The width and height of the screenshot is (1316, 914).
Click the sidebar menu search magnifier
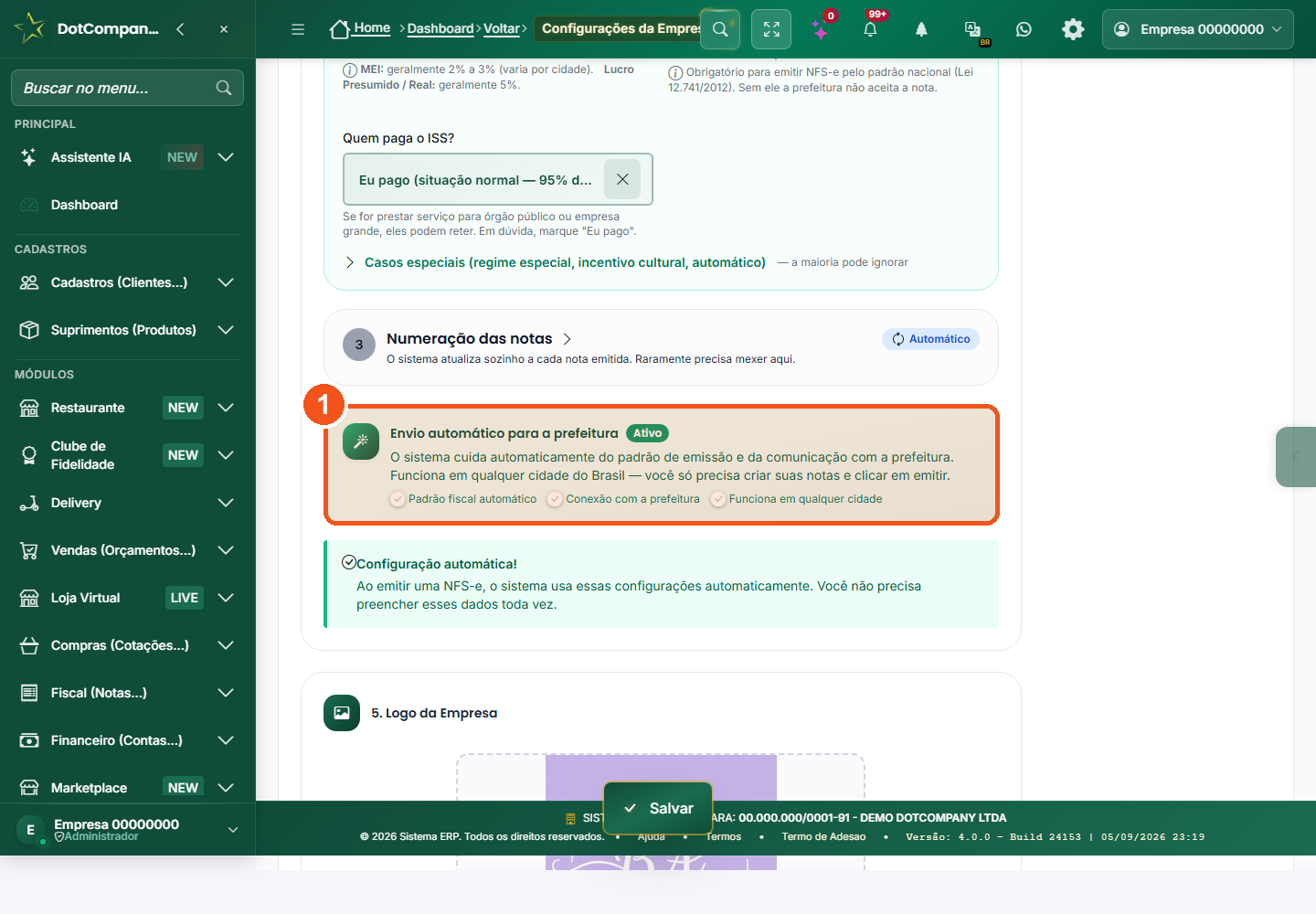coord(224,88)
